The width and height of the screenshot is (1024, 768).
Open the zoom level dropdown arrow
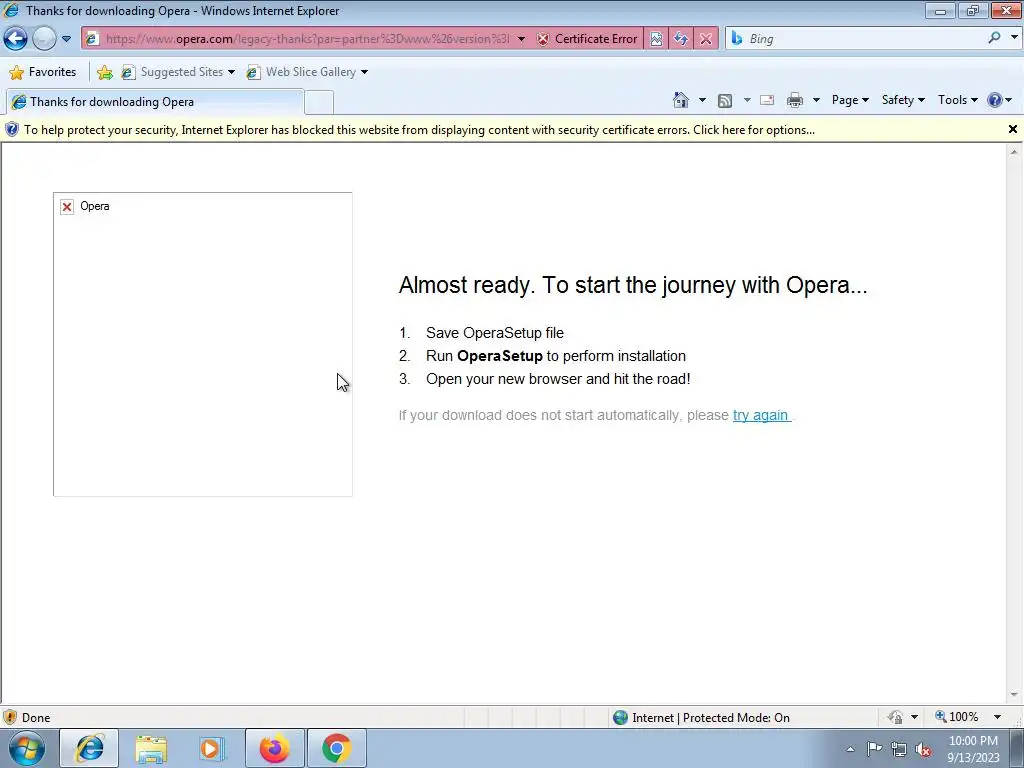pyautogui.click(x=997, y=717)
